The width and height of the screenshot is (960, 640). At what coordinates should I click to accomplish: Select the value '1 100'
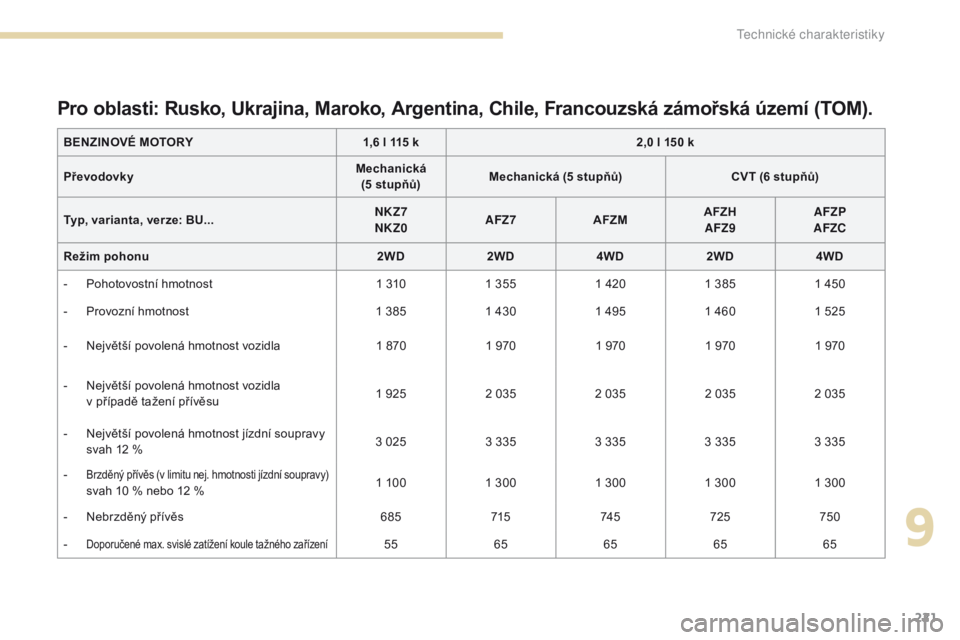(391, 483)
